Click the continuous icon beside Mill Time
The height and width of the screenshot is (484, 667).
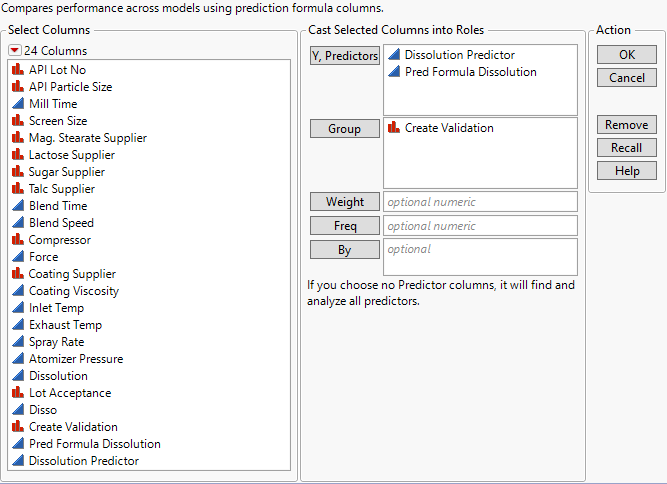18,104
